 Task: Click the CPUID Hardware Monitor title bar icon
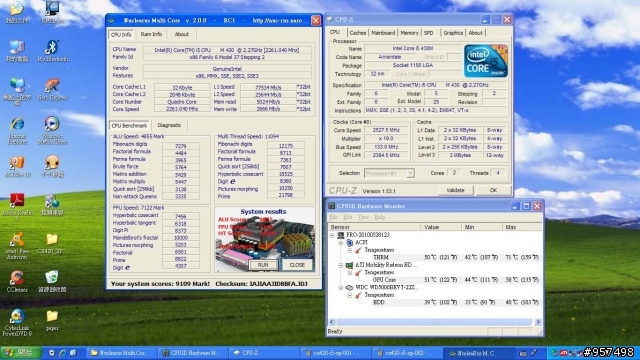[x=332, y=206]
